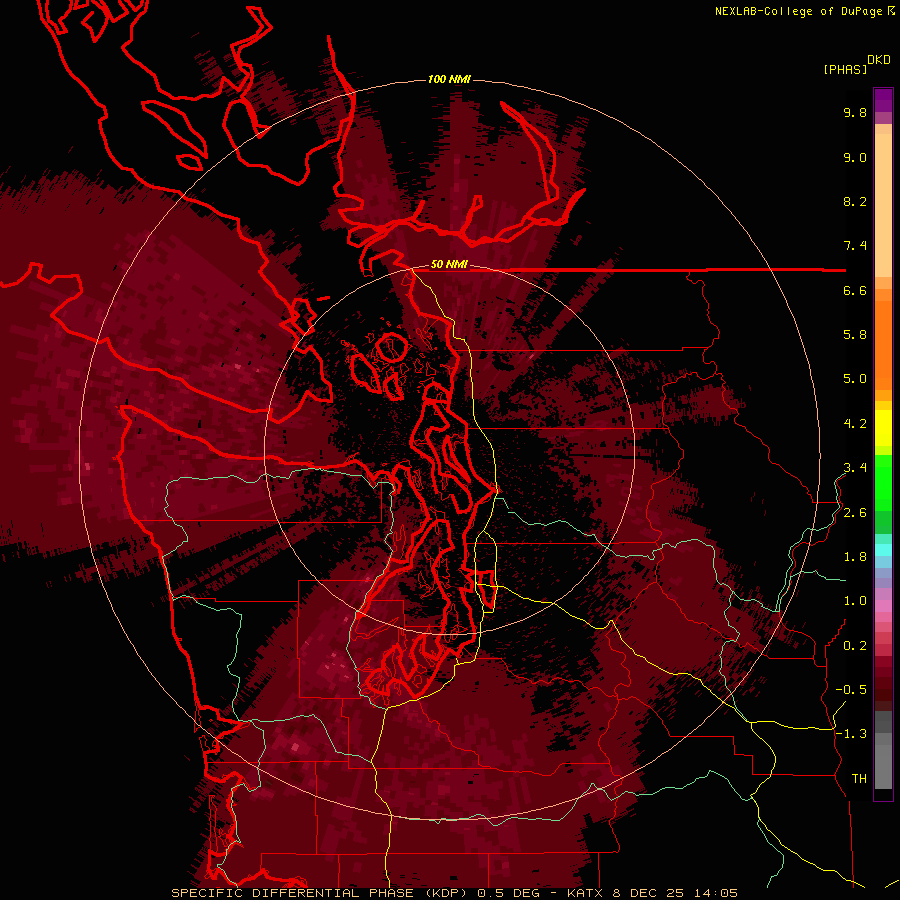Select the 100 NMI range ring label
Screen dimensions: 900x900
[x=449, y=79]
